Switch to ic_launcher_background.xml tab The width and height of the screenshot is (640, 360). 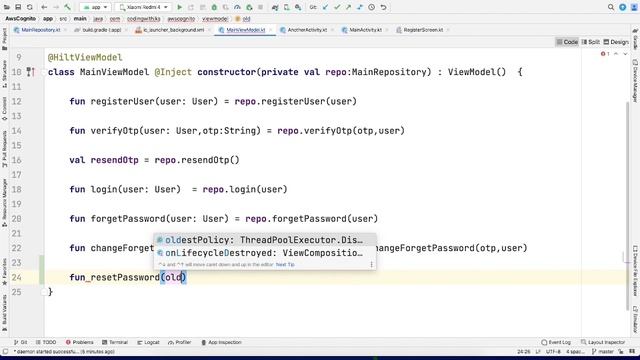pyautogui.click(x=170, y=30)
